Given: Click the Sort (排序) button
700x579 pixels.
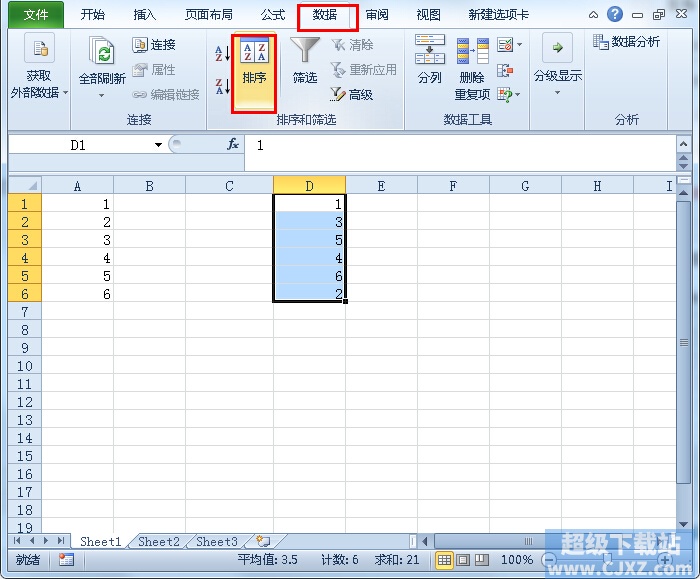Looking at the screenshot, I should (x=254, y=74).
